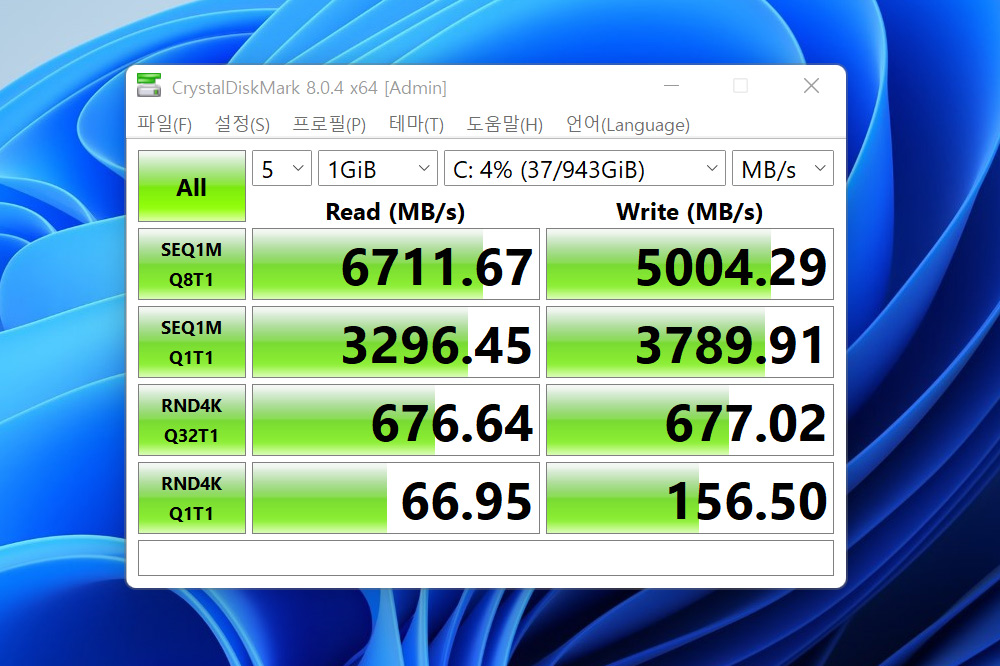Click the CrystalDiskMark app icon in title bar

pos(149,86)
